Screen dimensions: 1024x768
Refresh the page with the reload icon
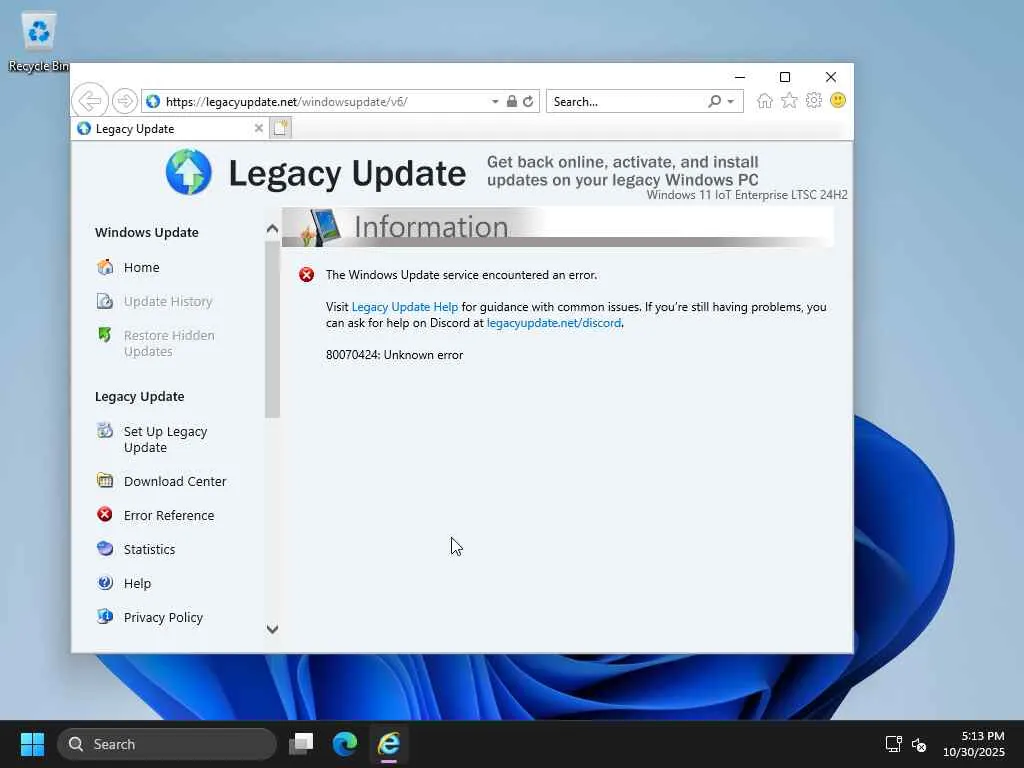pyautogui.click(x=528, y=101)
